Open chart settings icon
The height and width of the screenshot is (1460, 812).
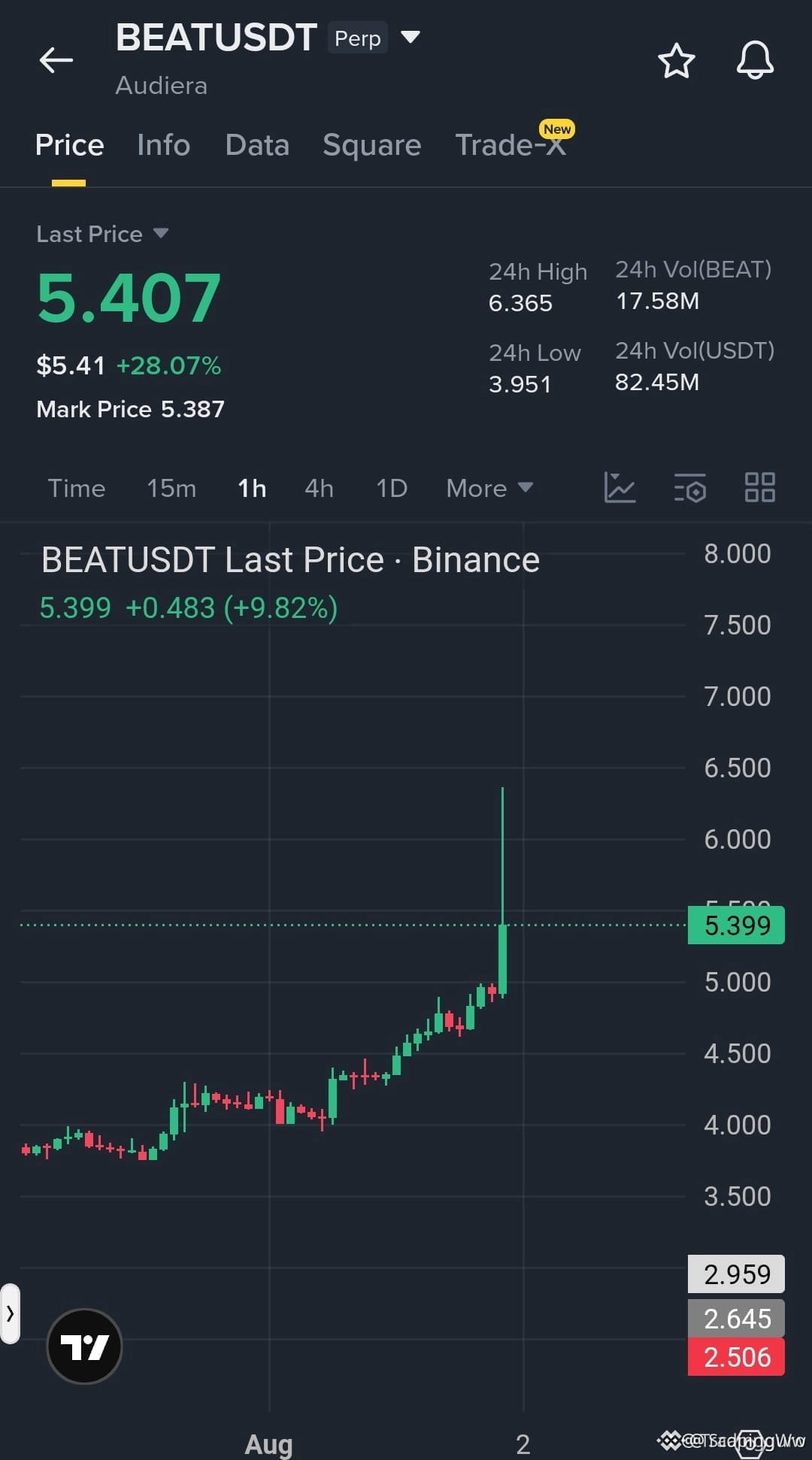click(689, 487)
